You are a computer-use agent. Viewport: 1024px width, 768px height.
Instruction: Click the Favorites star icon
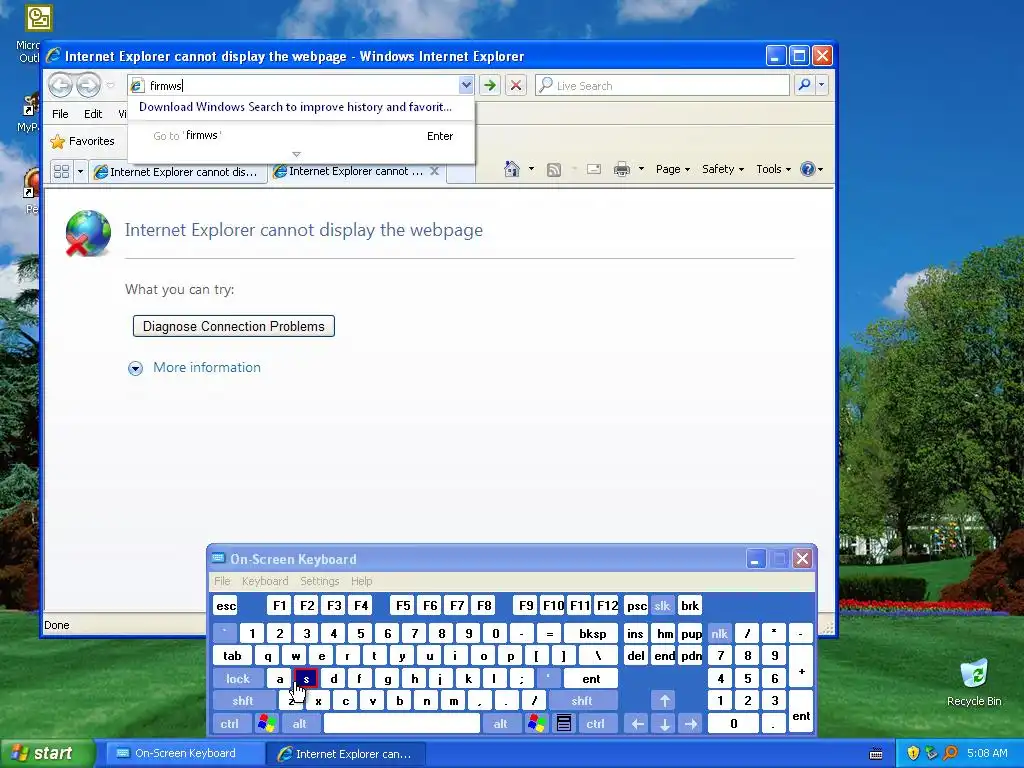click(x=58, y=141)
